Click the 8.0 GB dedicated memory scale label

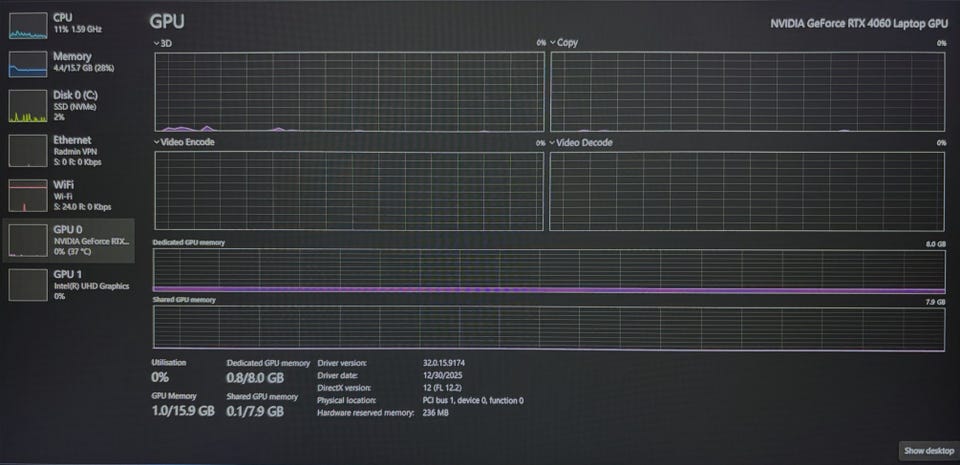936,244
